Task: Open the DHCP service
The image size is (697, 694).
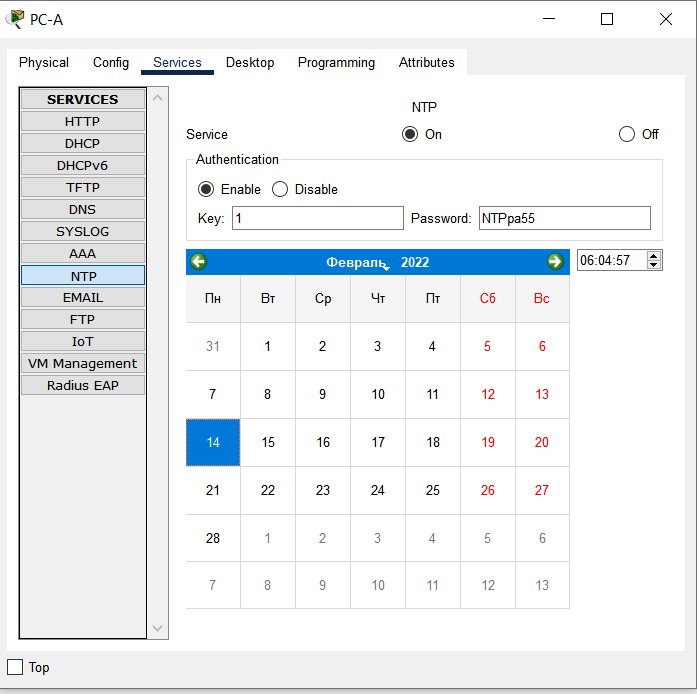Action: (83, 143)
